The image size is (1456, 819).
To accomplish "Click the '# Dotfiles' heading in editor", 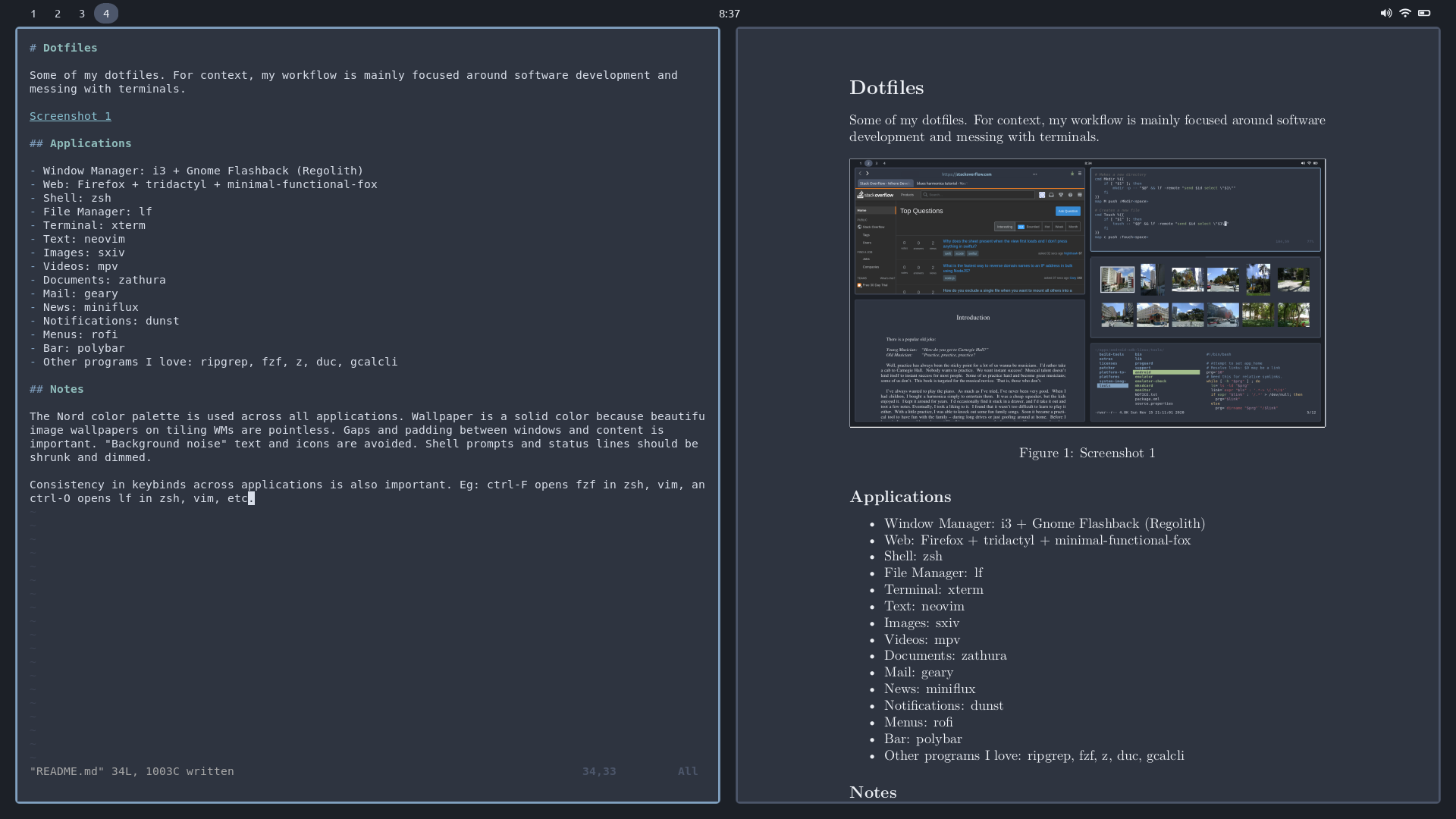I will coord(64,48).
